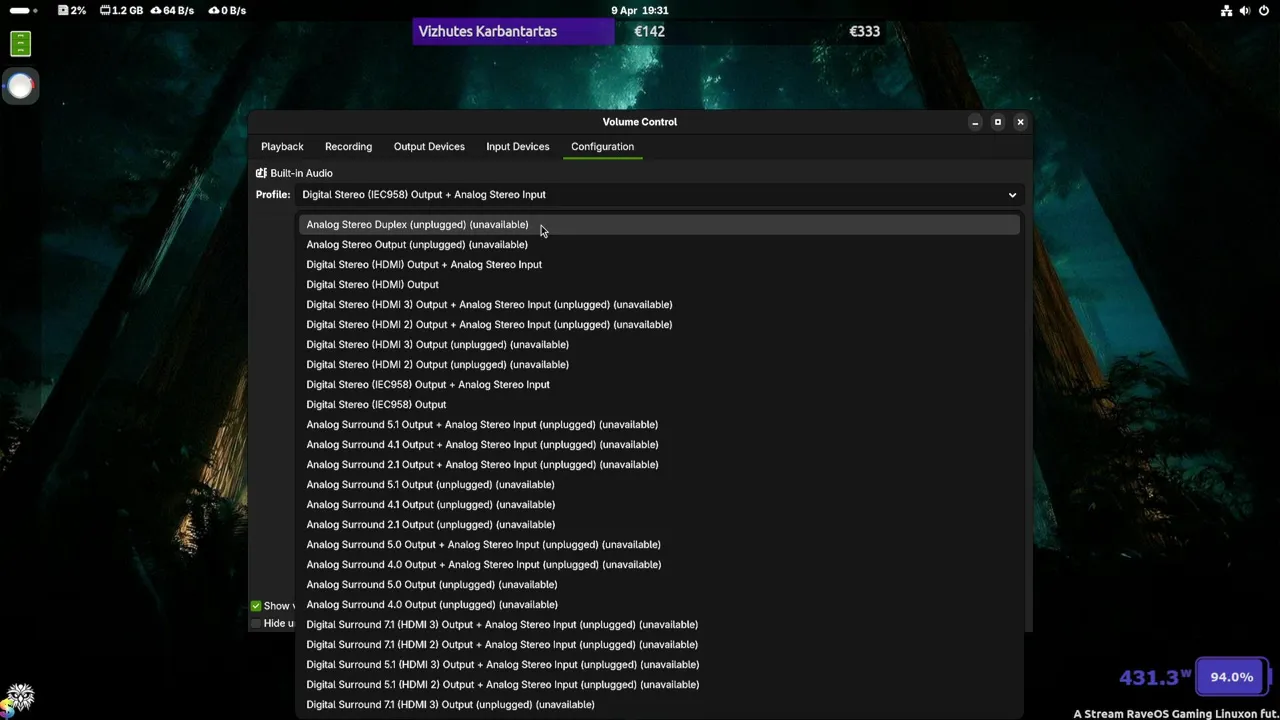
Task: Click the download speed indicator 64 B/s
Action: click(x=171, y=10)
